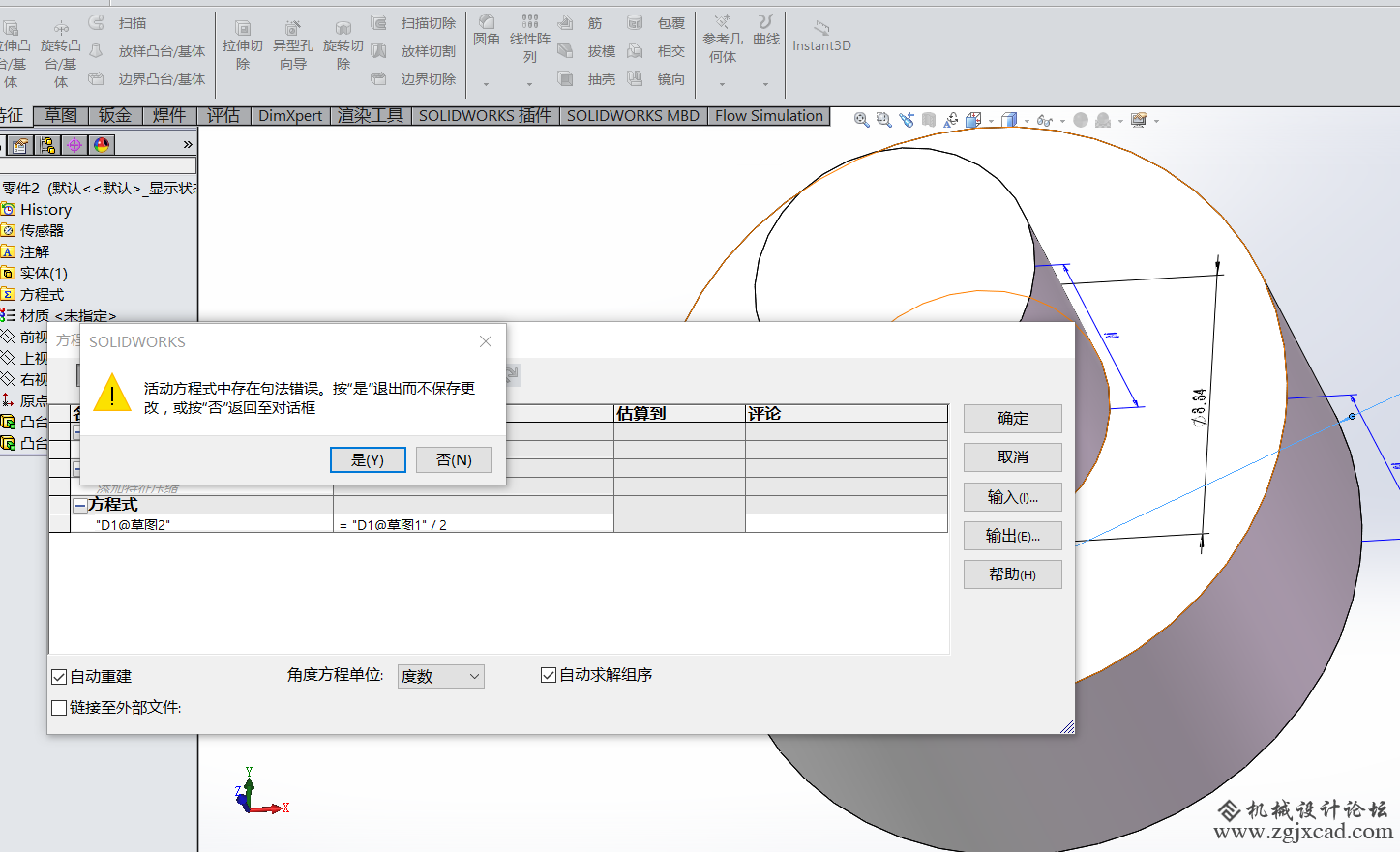
Task: Open View Orientation dropdown arrow
Action: click(991, 122)
